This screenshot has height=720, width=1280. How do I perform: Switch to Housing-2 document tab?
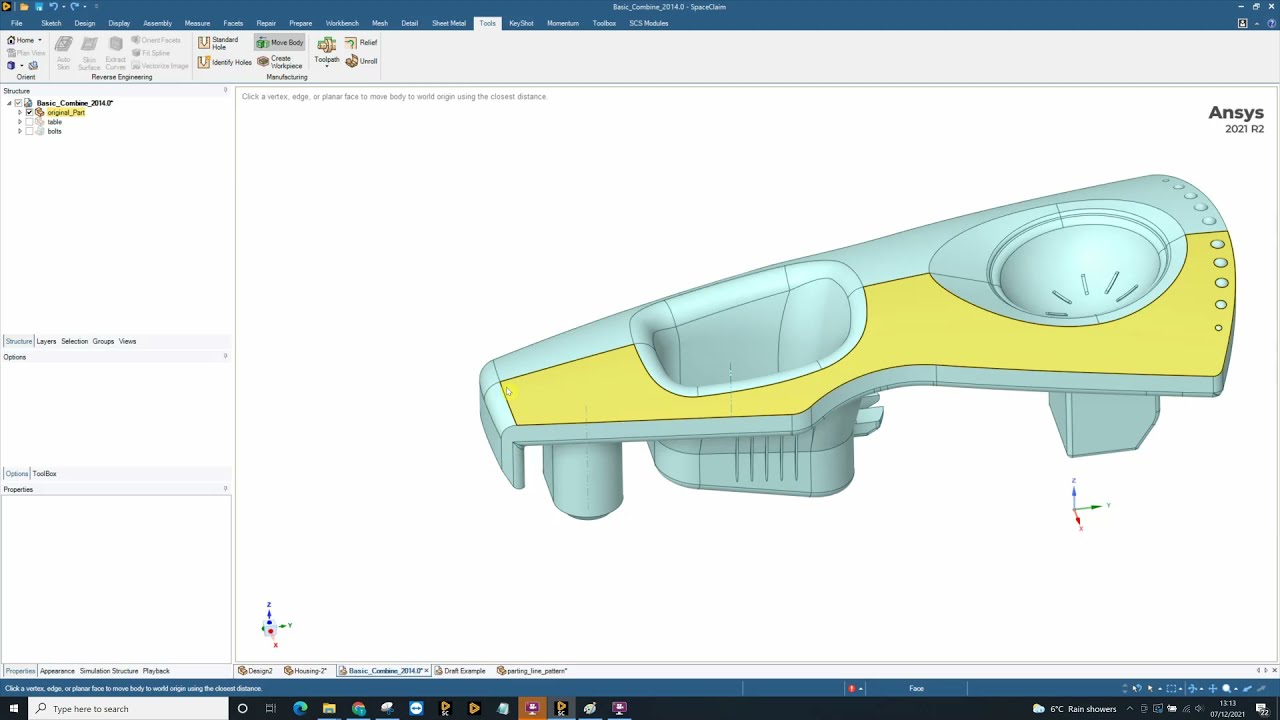click(306, 671)
